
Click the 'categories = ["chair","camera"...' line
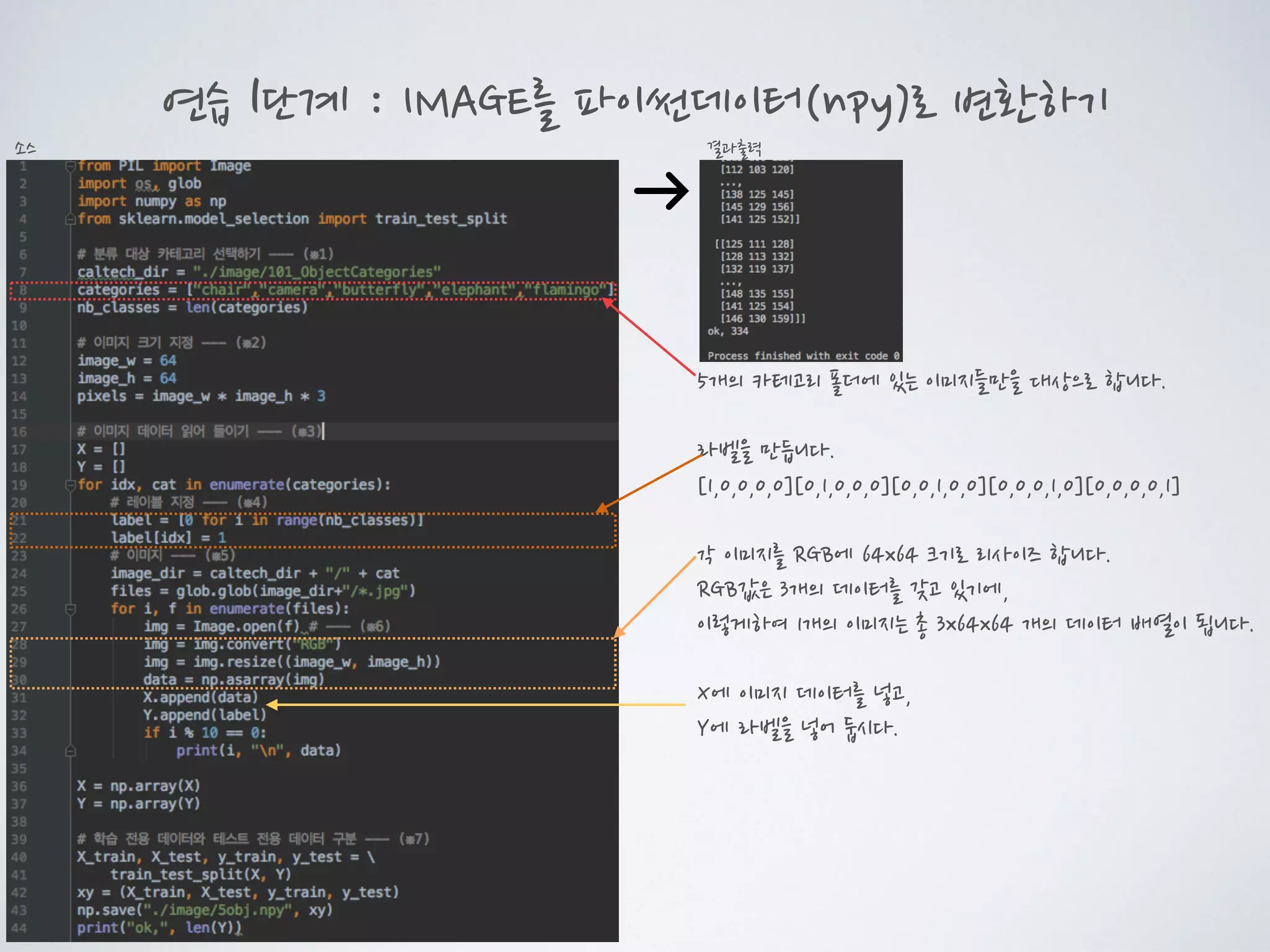tap(345, 290)
